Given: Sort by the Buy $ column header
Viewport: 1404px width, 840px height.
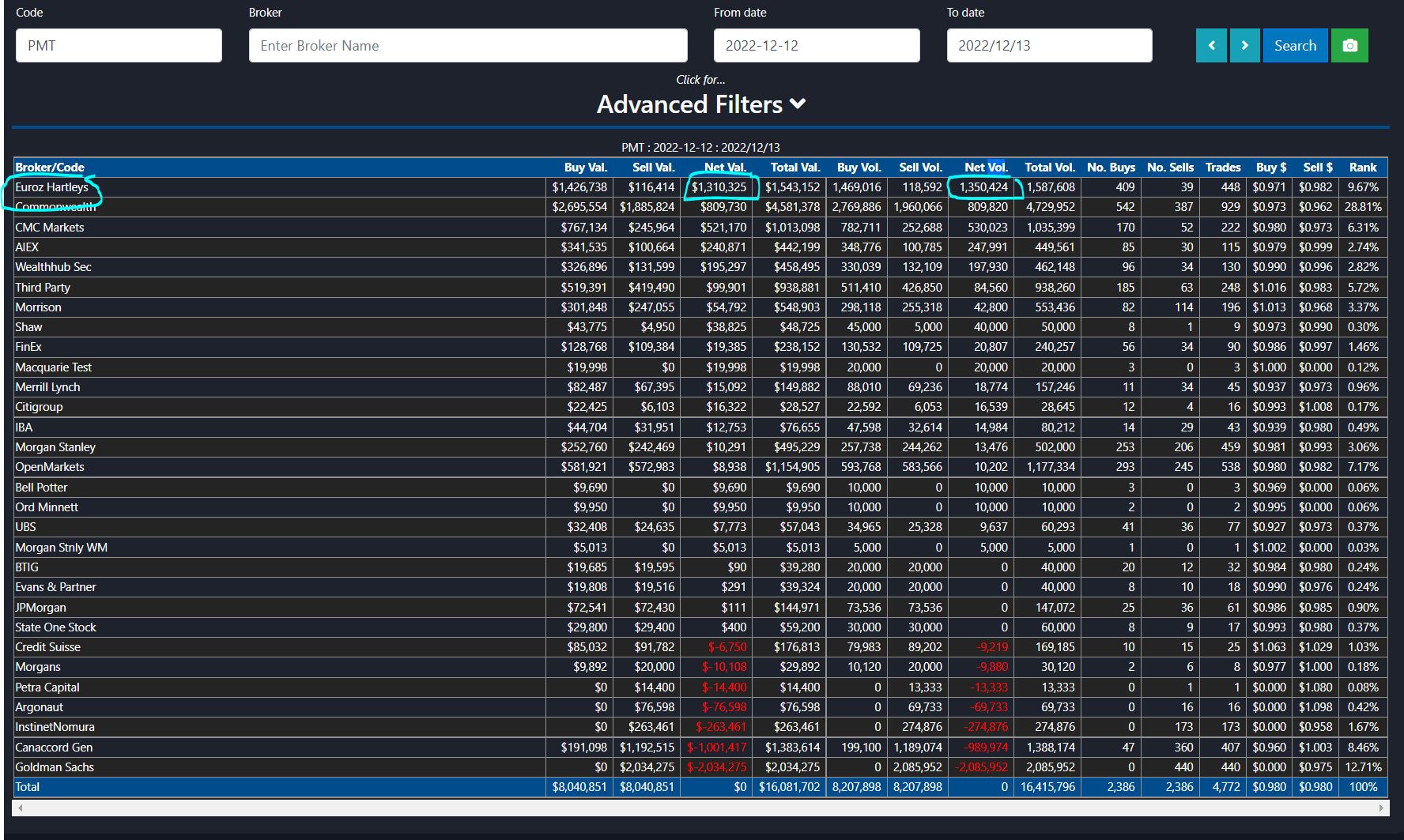Looking at the screenshot, I should click(x=1271, y=168).
